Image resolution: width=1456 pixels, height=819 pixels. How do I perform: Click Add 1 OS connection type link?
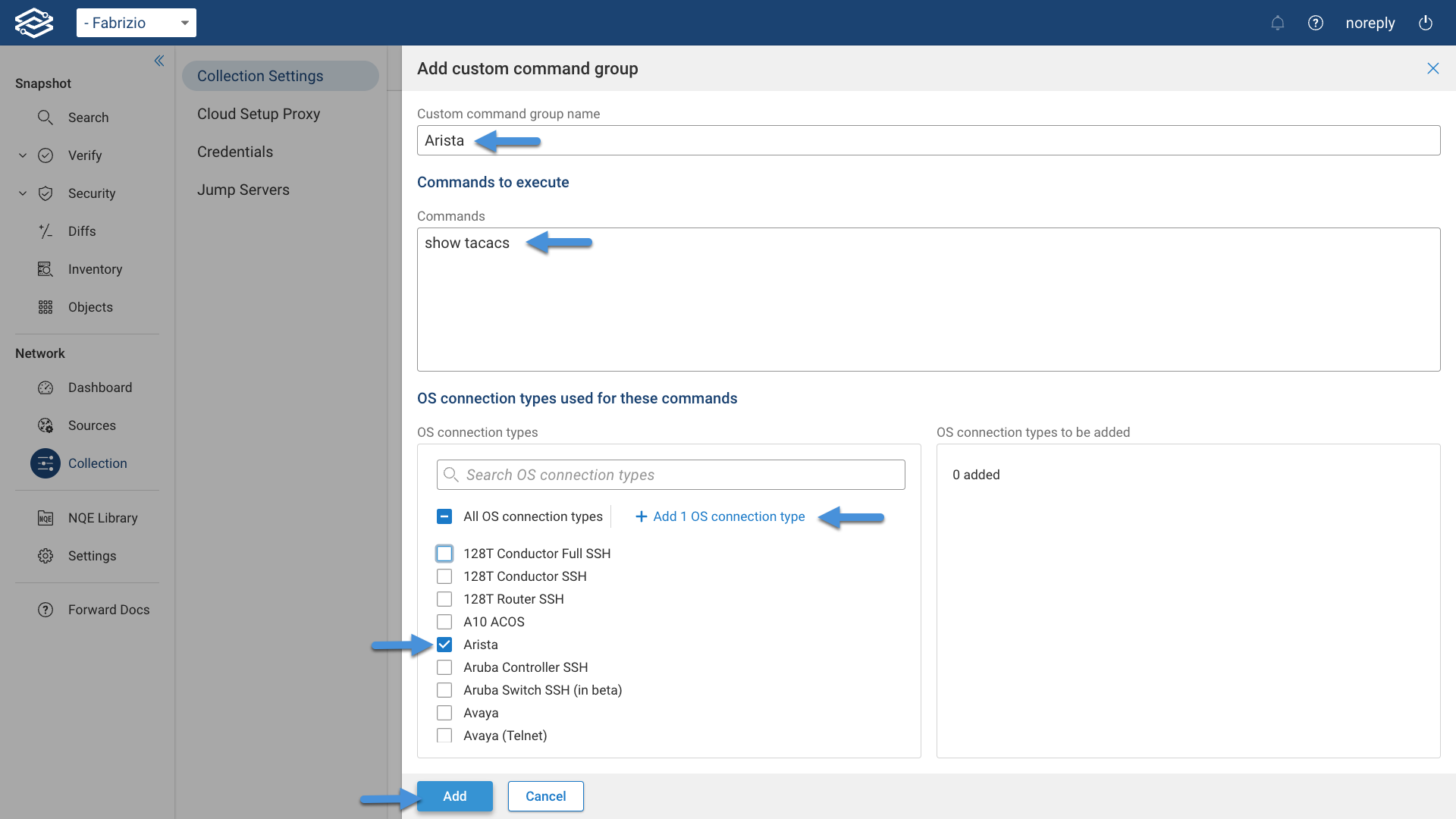pyautogui.click(x=719, y=516)
